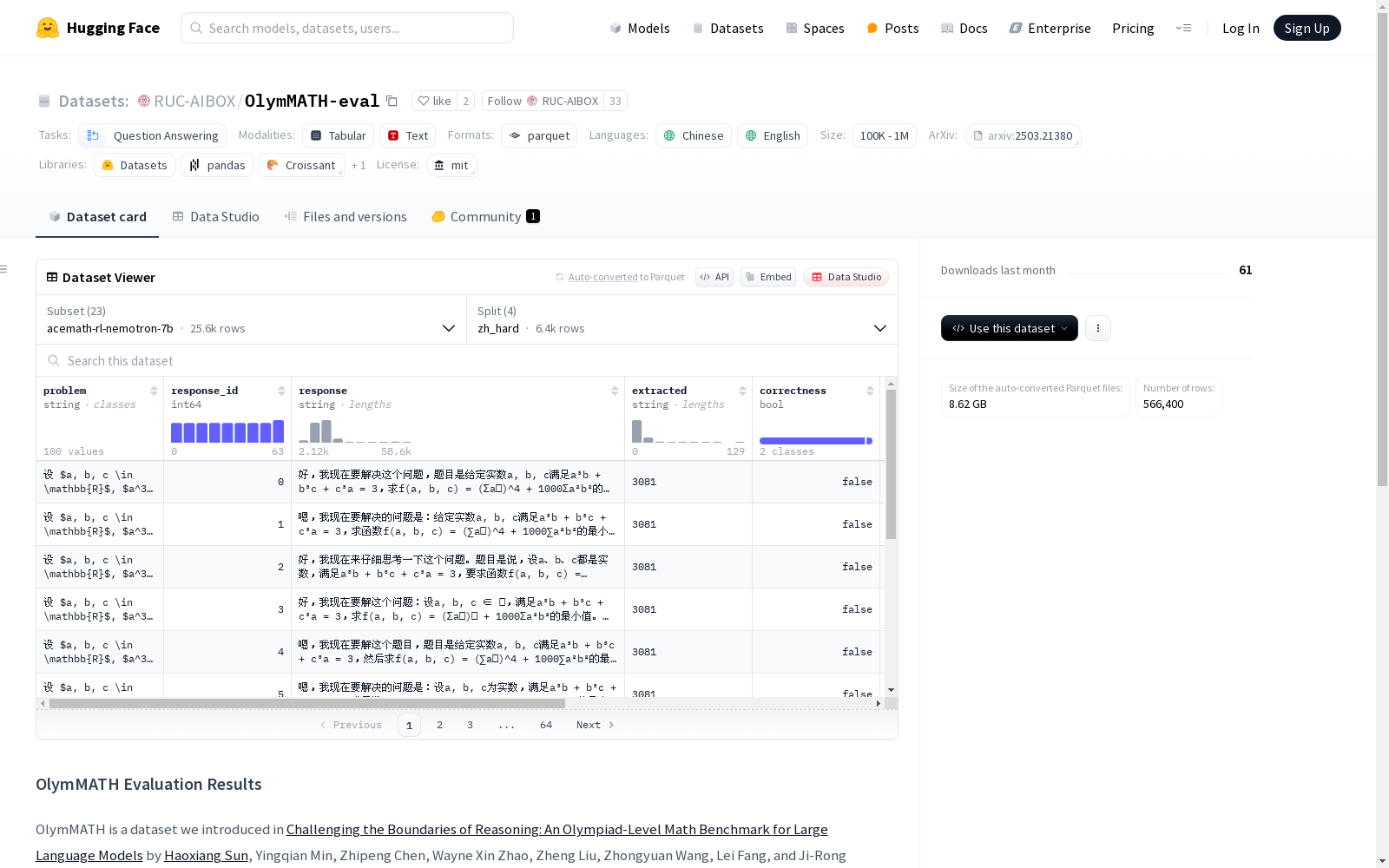Go to viewer page 3

[x=470, y=725]
